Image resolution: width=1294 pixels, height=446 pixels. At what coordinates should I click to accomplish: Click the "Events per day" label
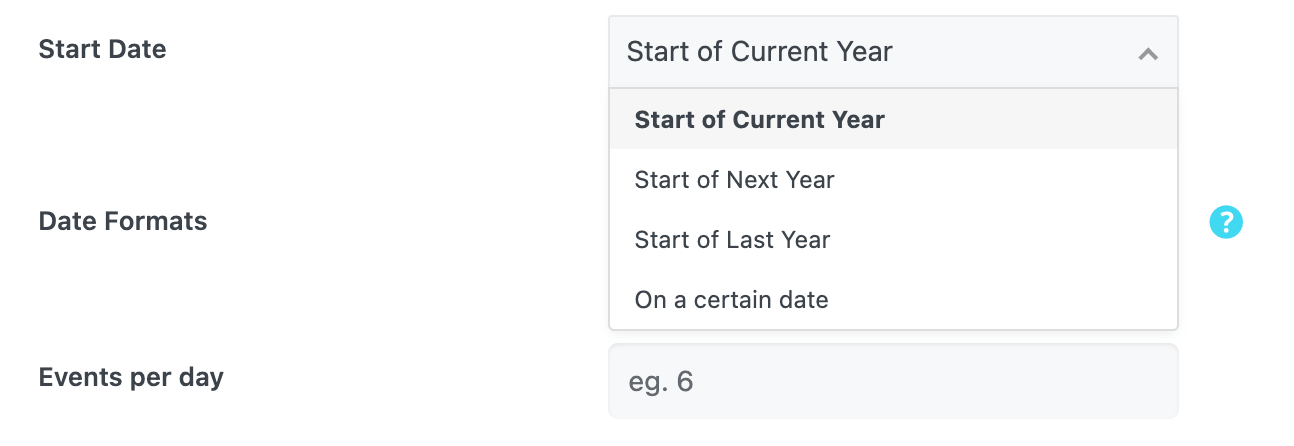pos(131,377)
